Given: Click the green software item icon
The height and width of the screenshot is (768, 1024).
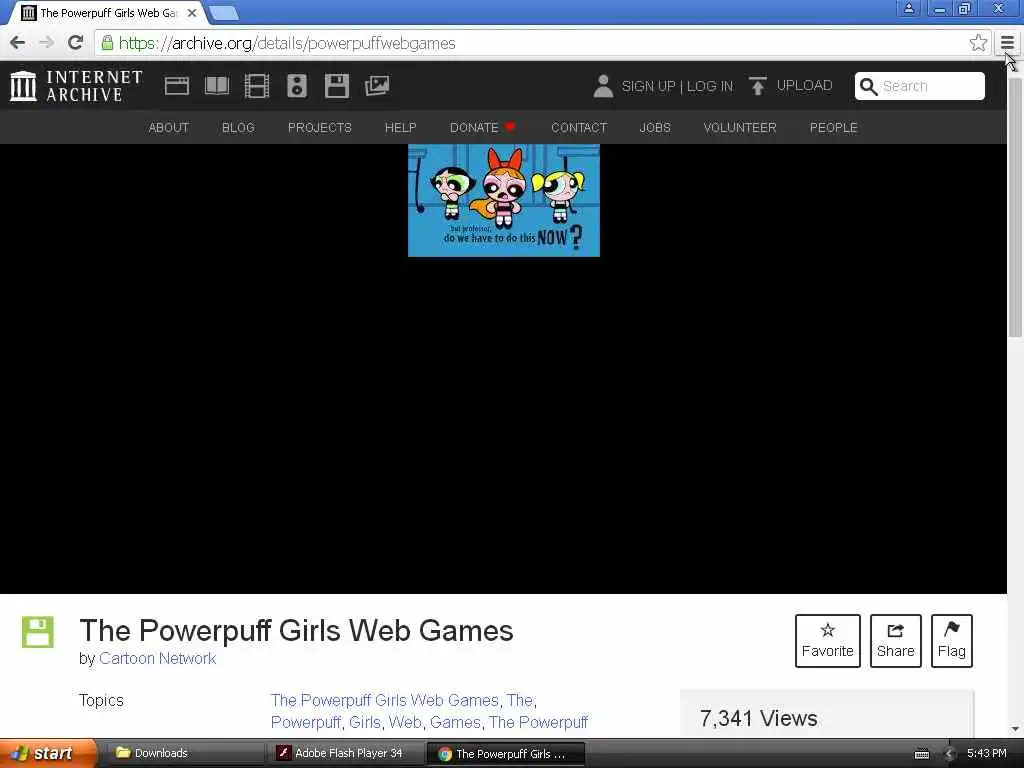Looking at the screenshot, I should pos(37,632).
